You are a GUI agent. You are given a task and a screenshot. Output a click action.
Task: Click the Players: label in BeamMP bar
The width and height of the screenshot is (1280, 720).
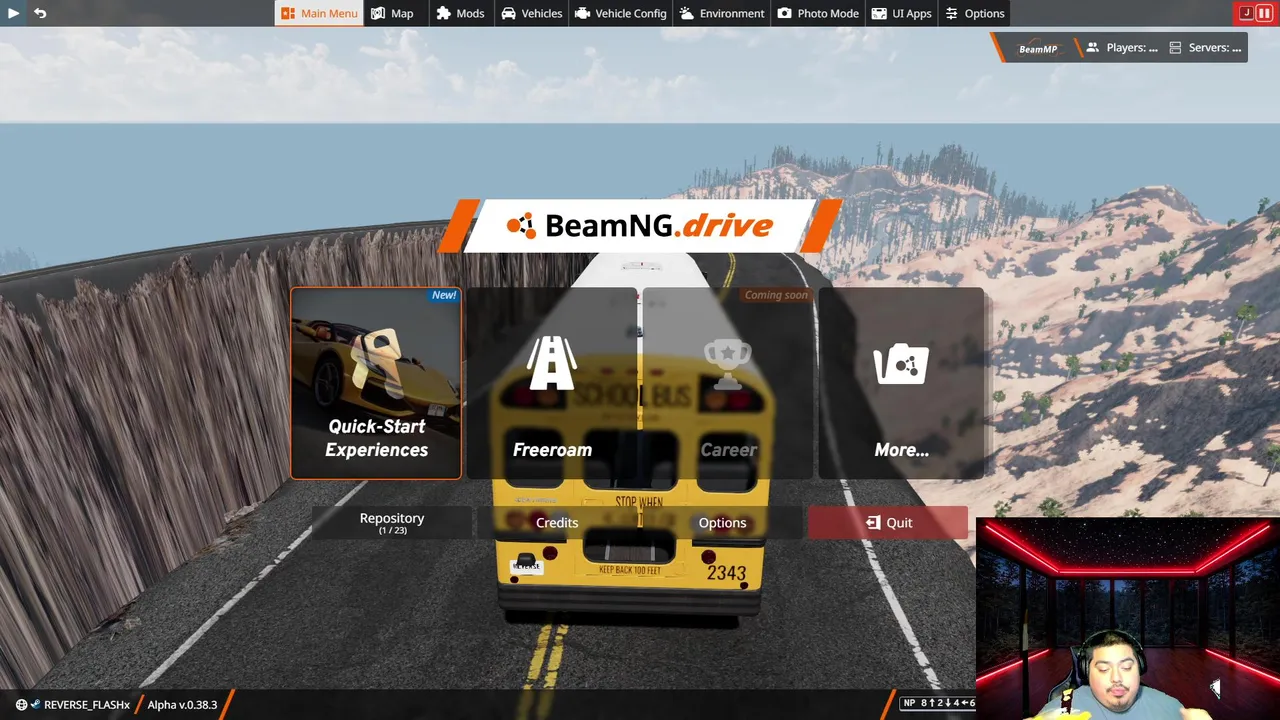[x=1132, y=48]
